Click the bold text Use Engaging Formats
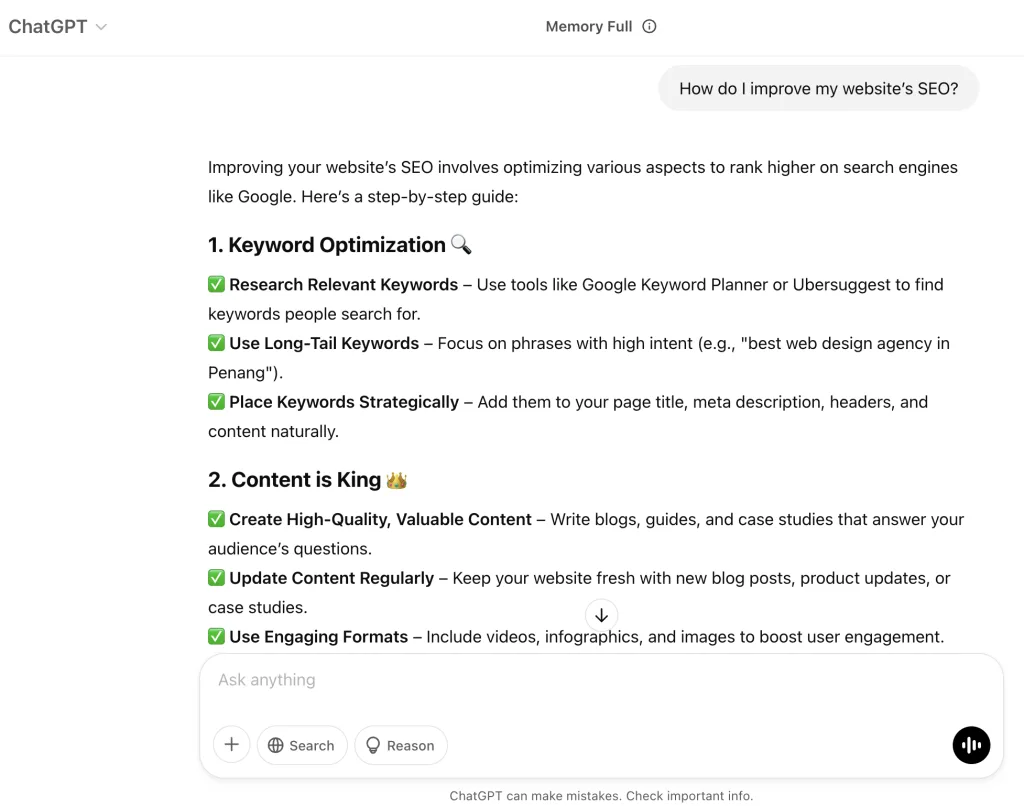 tap(319, 637)
